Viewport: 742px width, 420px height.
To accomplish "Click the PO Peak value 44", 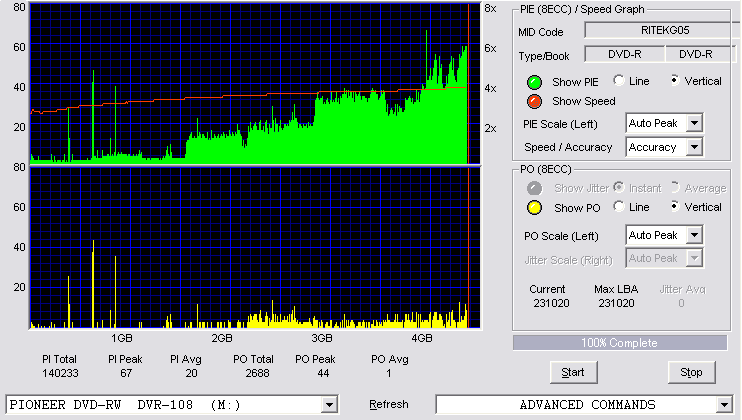I will coord(323,374).
